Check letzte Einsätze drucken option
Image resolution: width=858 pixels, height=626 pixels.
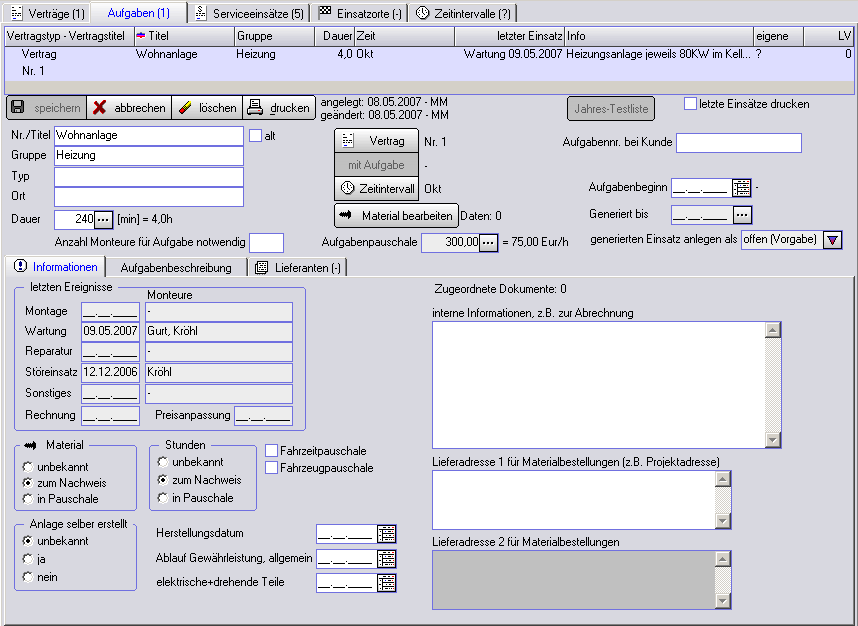click(690, 104)
